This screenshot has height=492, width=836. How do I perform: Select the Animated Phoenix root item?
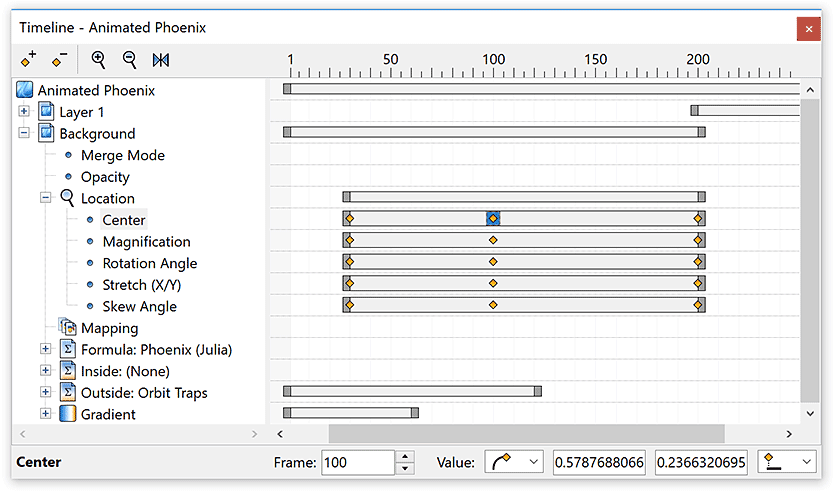pyautogui.click(x=96, y=90)
